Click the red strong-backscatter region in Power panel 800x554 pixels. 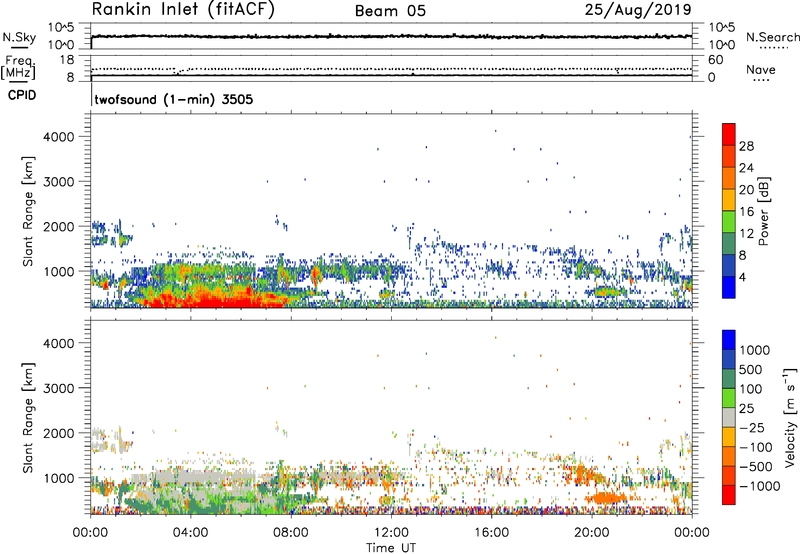(219, 298)
